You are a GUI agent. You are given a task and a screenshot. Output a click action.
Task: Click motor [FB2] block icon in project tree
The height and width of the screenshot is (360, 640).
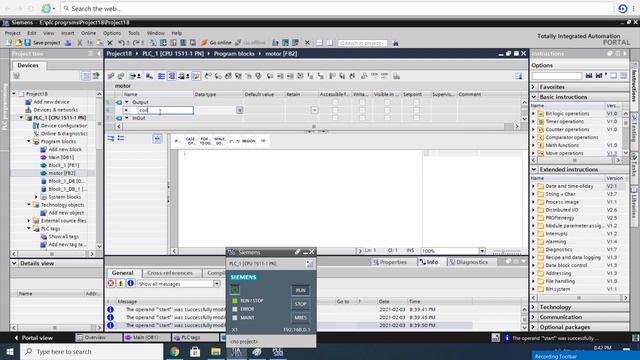43,173
